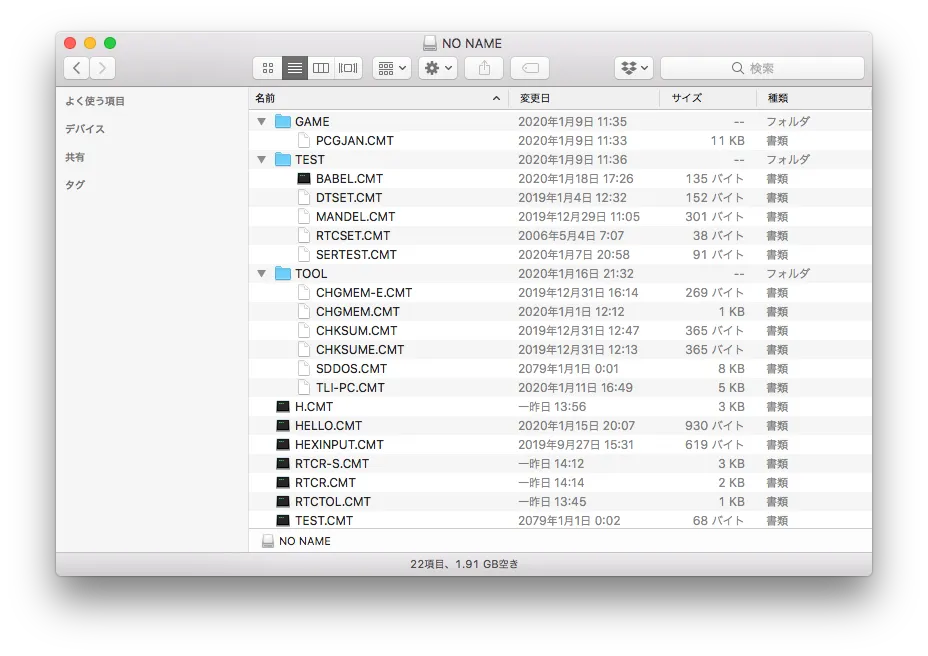Click the share button
This screenshot has width=928, height=656.
tap(484, 68)
